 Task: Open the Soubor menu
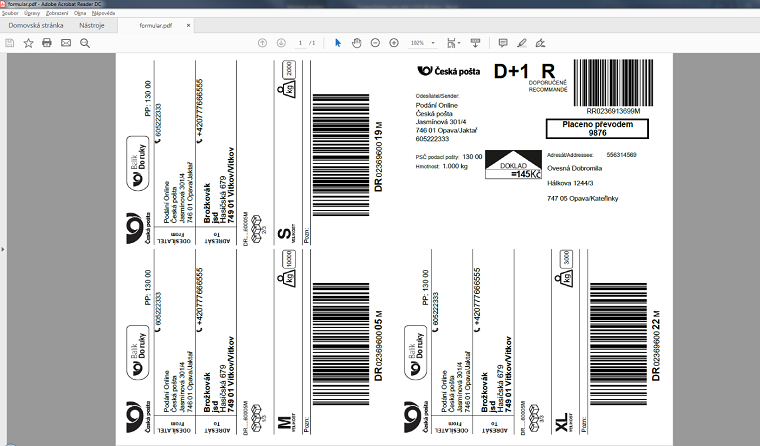pos(11,13)
